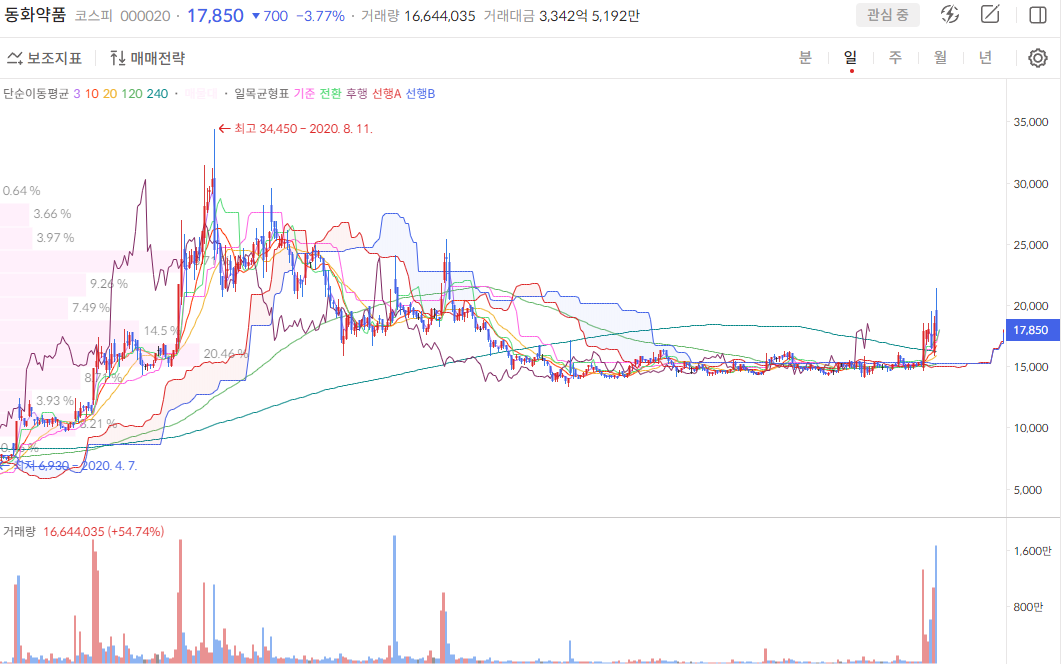The height and width of the screenshot is (664, 1061).
Task: Click the -3.77% change rate
Action: 320,16
